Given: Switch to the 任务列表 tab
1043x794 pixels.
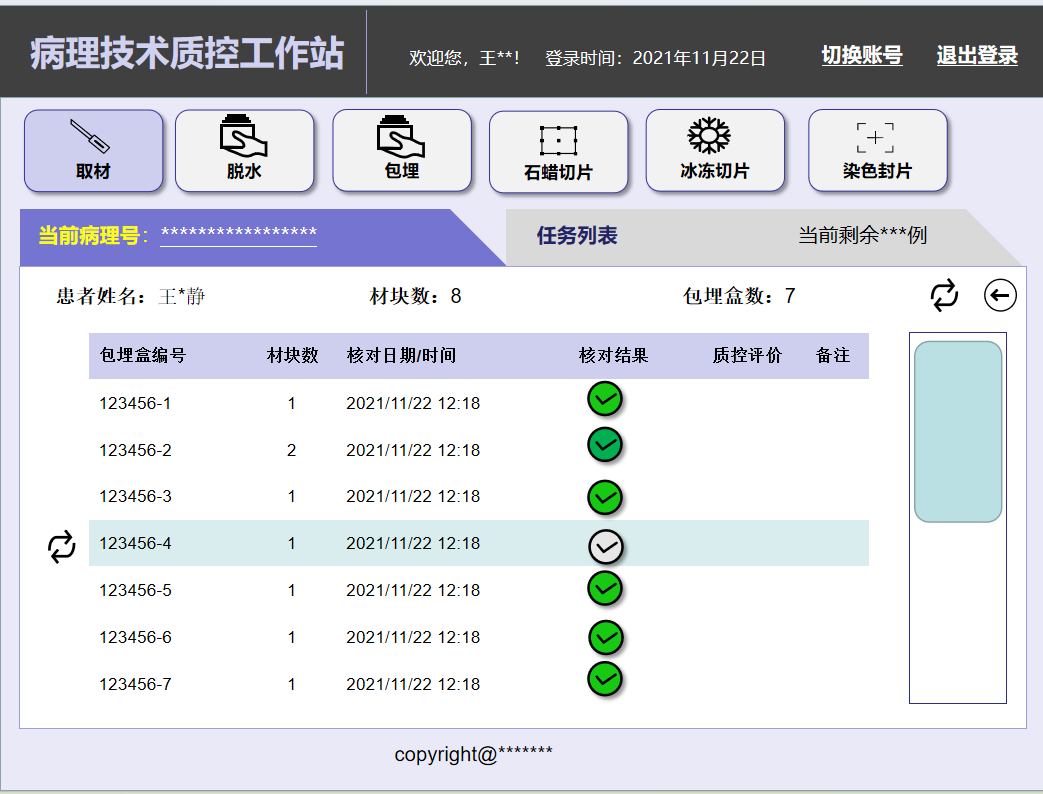Looking at the screenshot, I should pyautogui.click(x=577, y=236).
